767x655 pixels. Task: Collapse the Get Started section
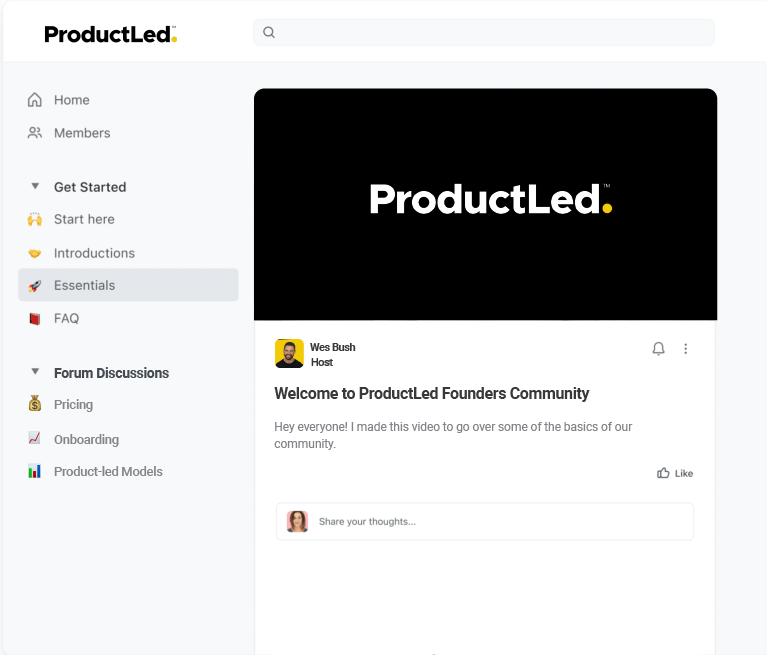(35, 187)
